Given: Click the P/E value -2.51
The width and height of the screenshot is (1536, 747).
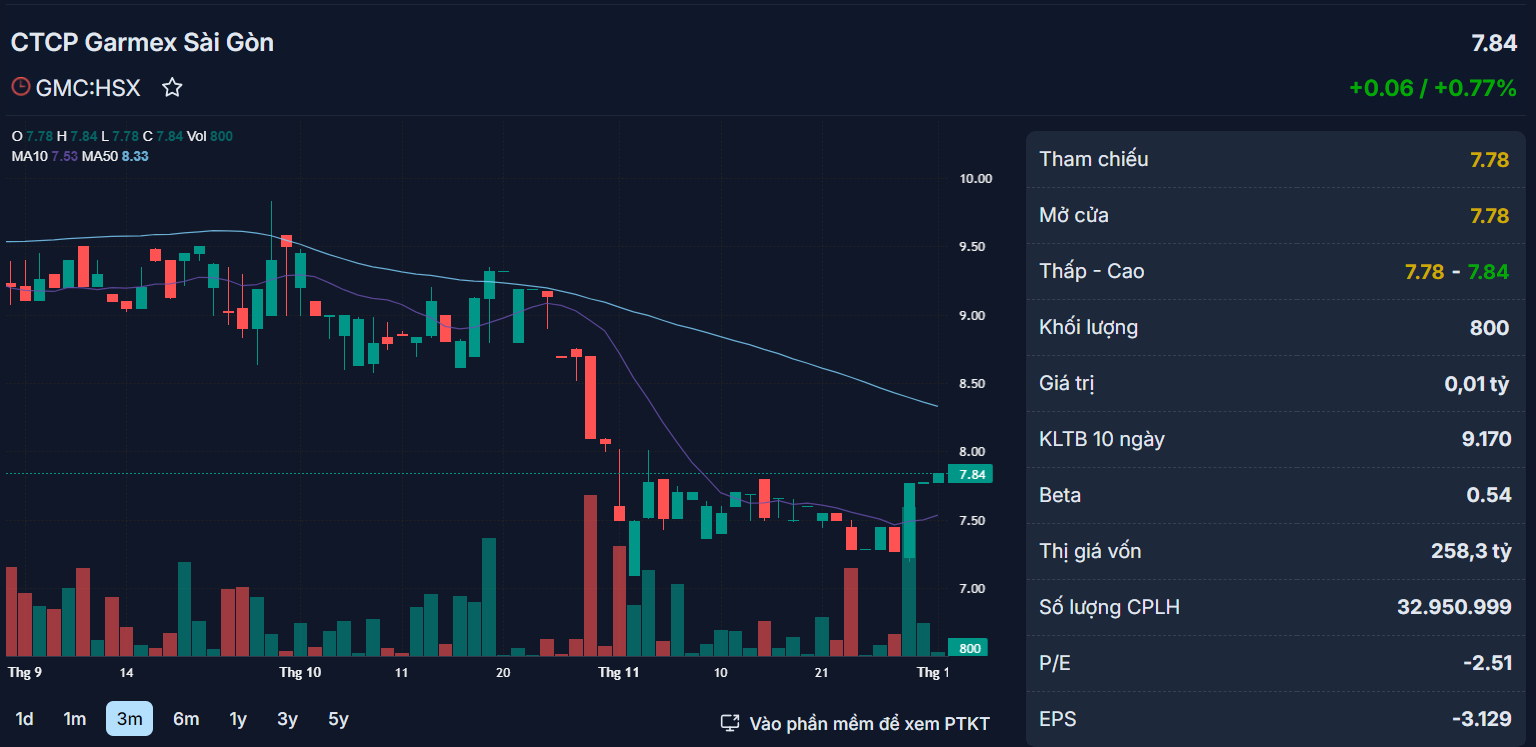Looking at the screenshot, I should pyautogui.click(x=1486, y=663).
